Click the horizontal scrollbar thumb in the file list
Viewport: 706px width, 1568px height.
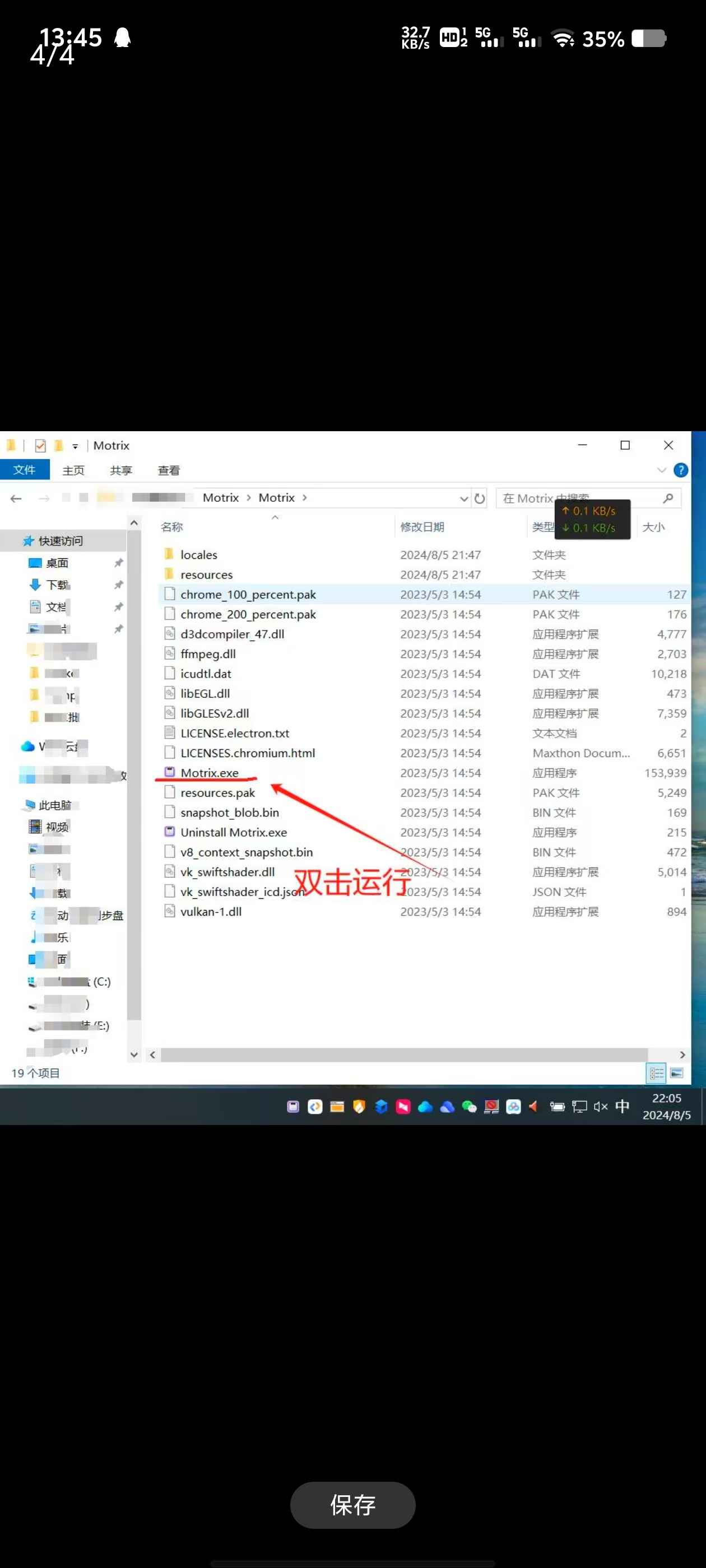click(x=404, y=1055)
